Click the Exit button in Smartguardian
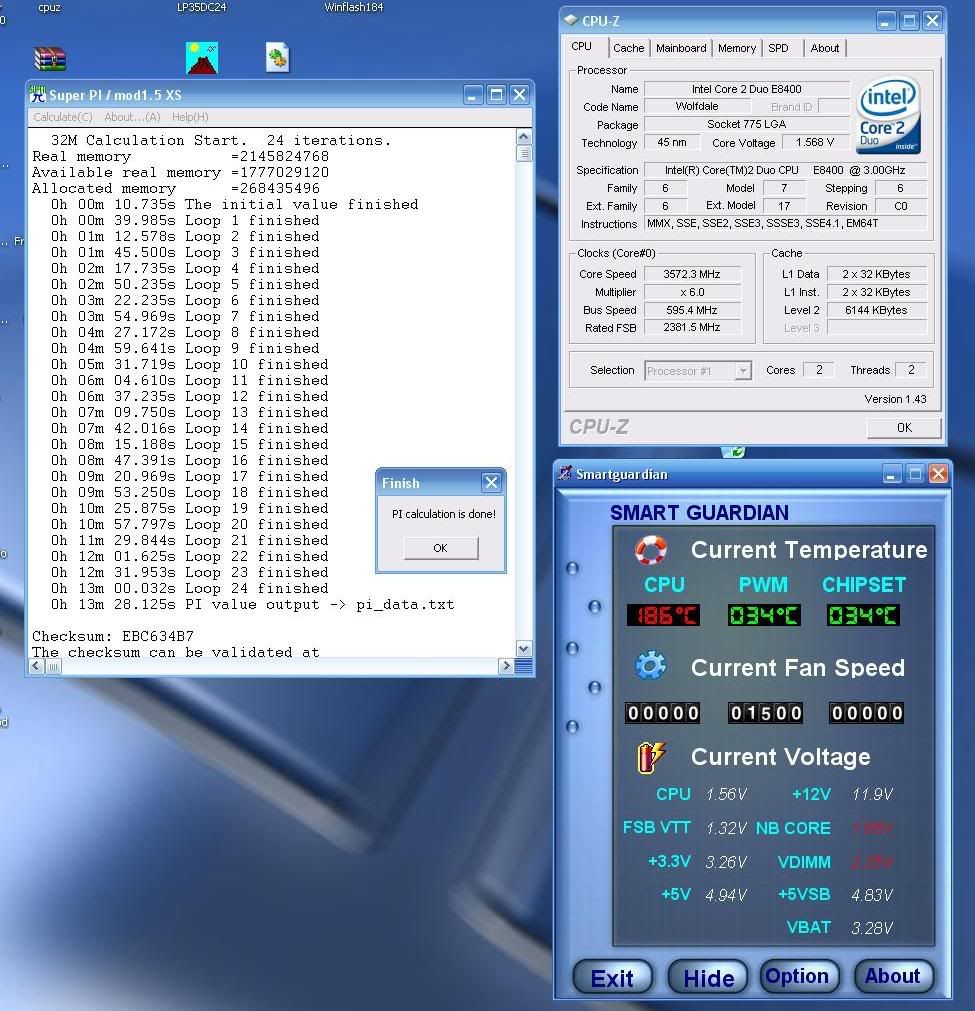975x1011 pixels. 613,977
